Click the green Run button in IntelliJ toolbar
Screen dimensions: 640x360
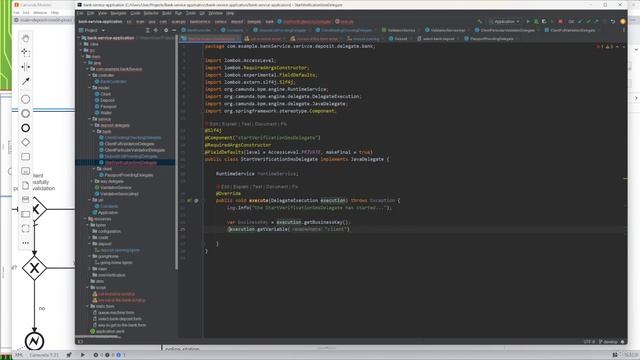528,21
